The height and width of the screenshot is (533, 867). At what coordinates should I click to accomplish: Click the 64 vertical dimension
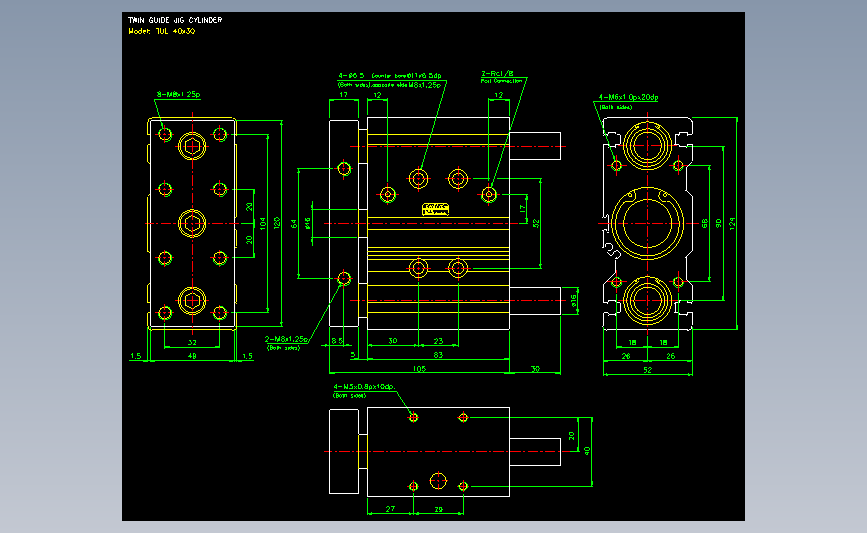point(294,224)
